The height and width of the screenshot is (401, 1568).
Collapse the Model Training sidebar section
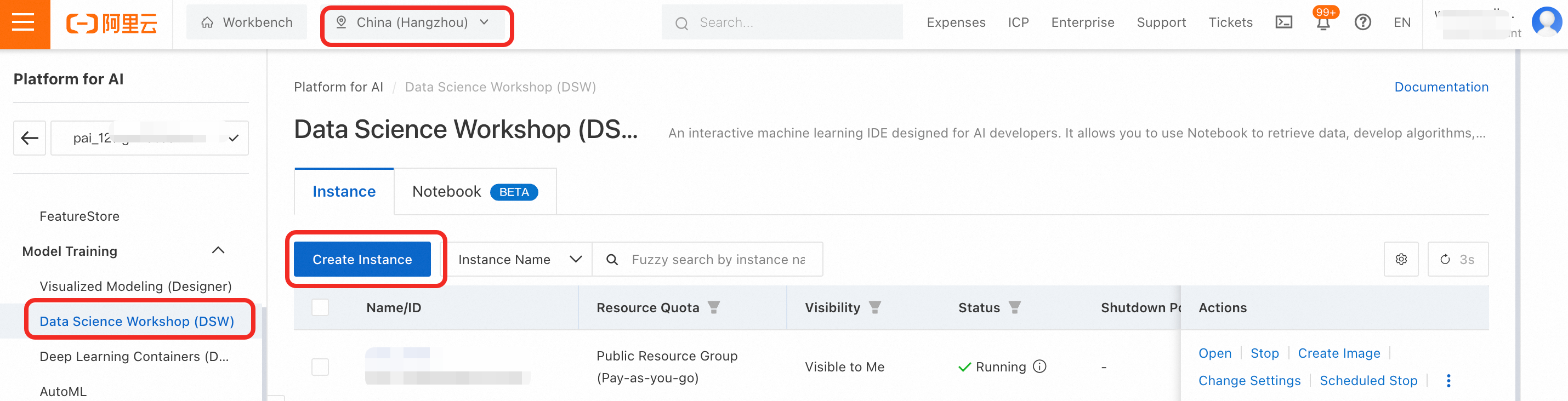coord(218,251)
